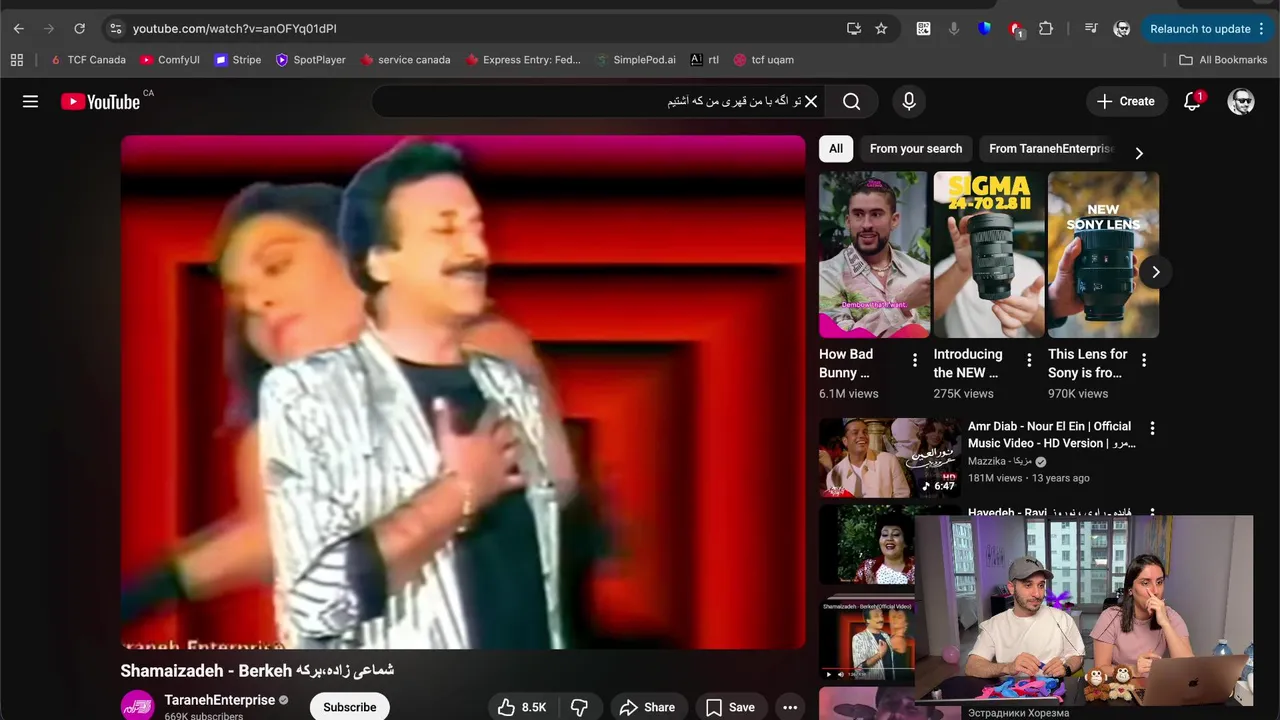The width and height of the screenshot is (1280, 720).
Task: Open options for Introducing the NEW short
Action: (1029, 360)
